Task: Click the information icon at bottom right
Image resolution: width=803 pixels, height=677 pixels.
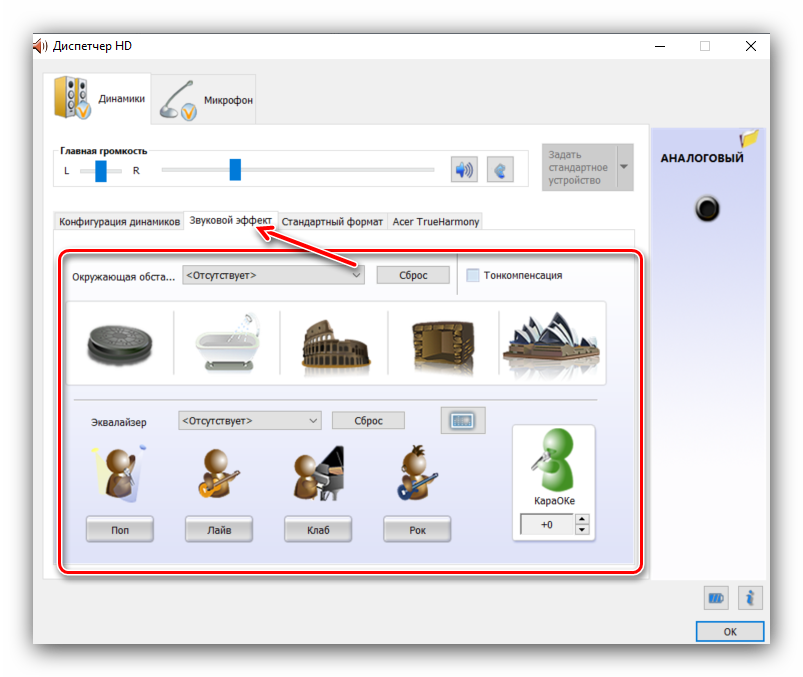Action: tap(750, 598)
